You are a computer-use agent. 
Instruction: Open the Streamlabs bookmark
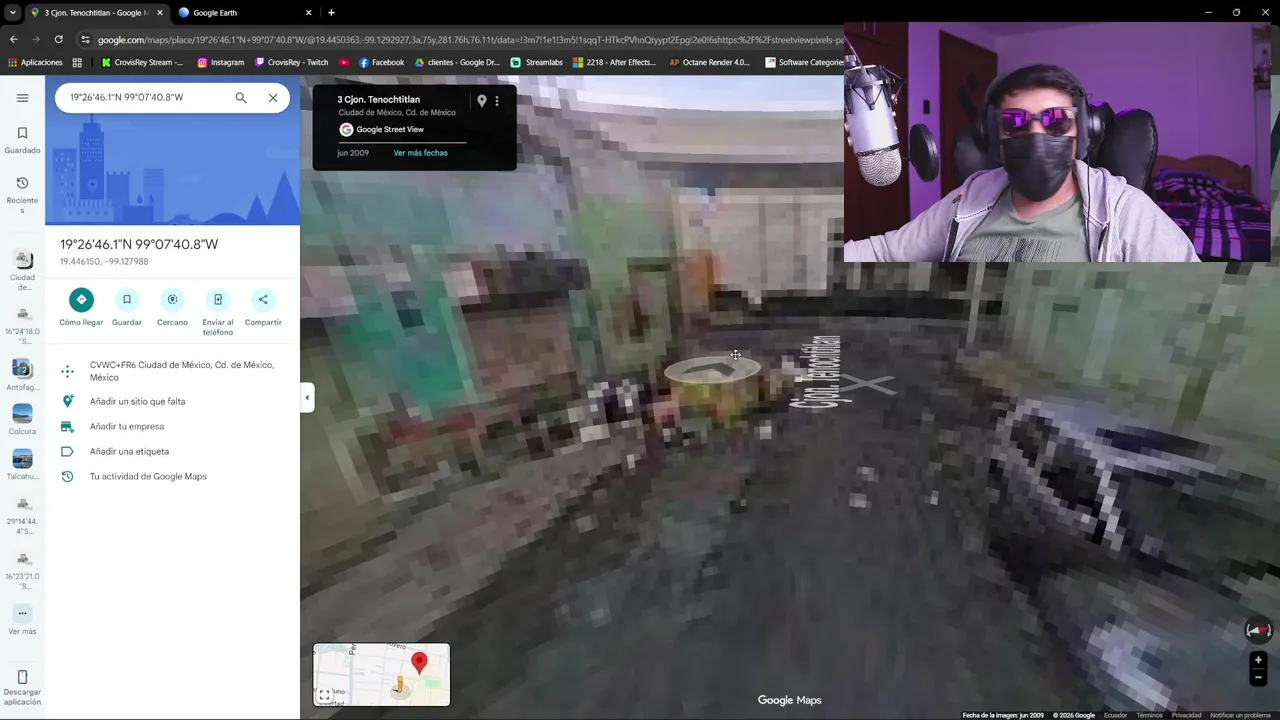537,62
